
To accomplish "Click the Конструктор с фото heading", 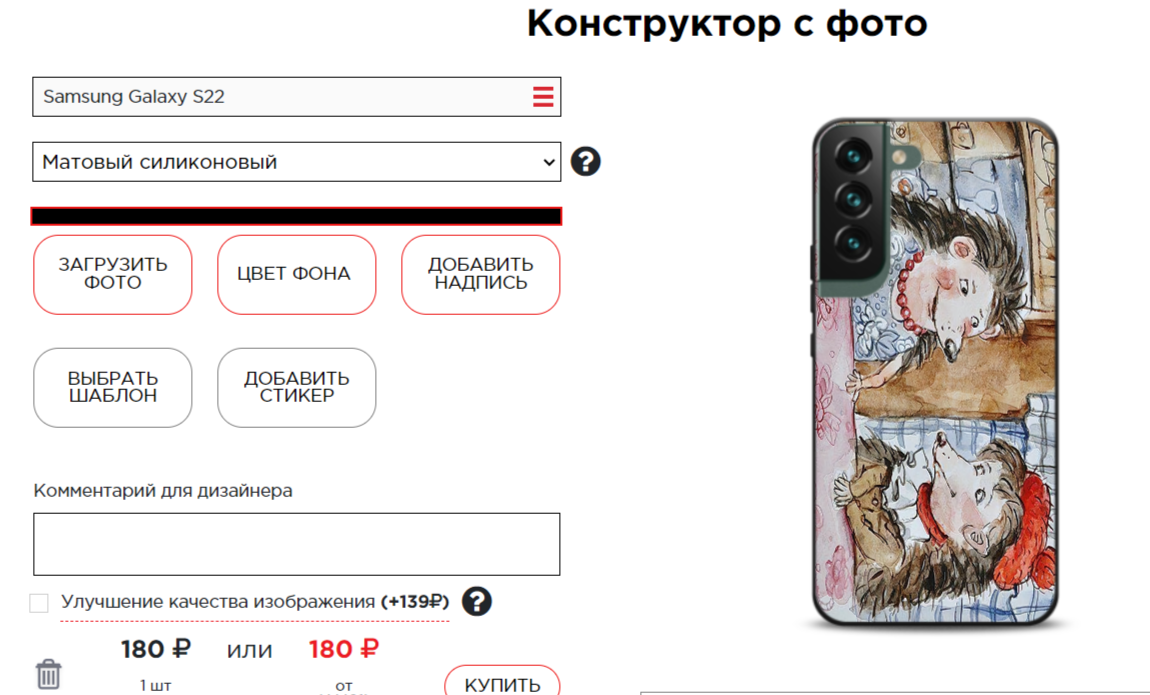I will [x=727, y=23].
